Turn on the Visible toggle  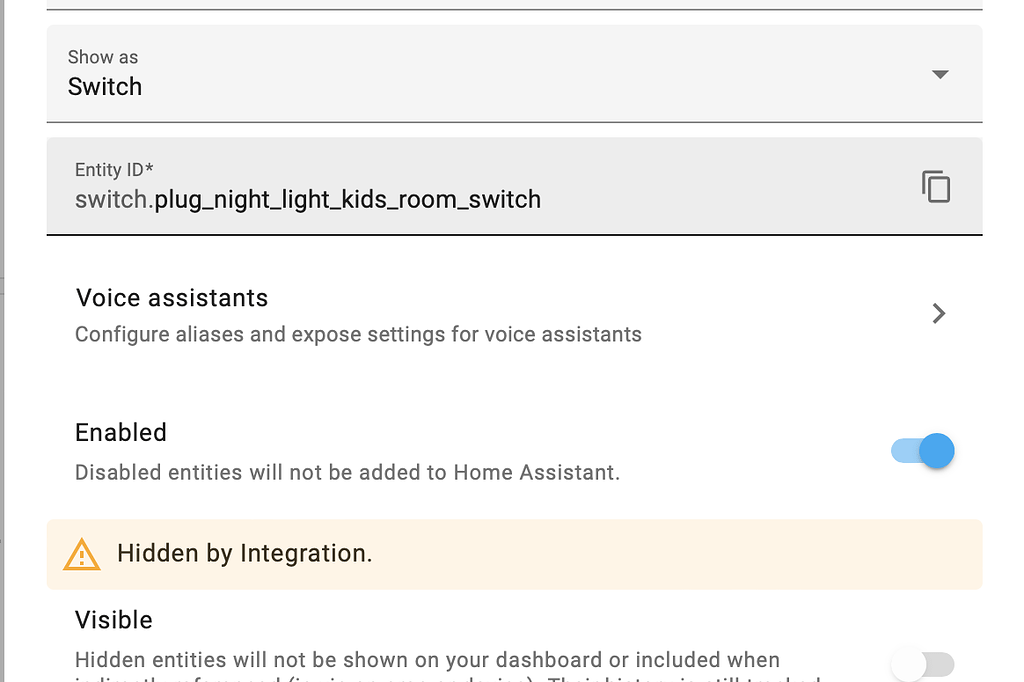tap(922, 664)
